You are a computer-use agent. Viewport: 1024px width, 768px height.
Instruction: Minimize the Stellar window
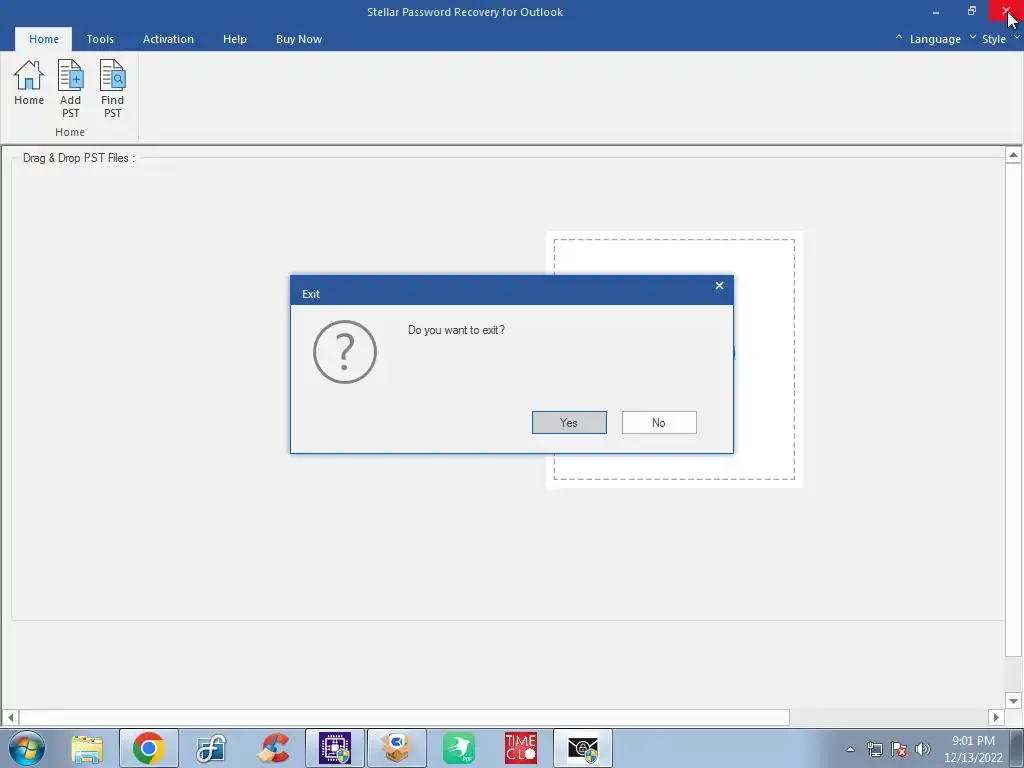click(x=936, y=12)
